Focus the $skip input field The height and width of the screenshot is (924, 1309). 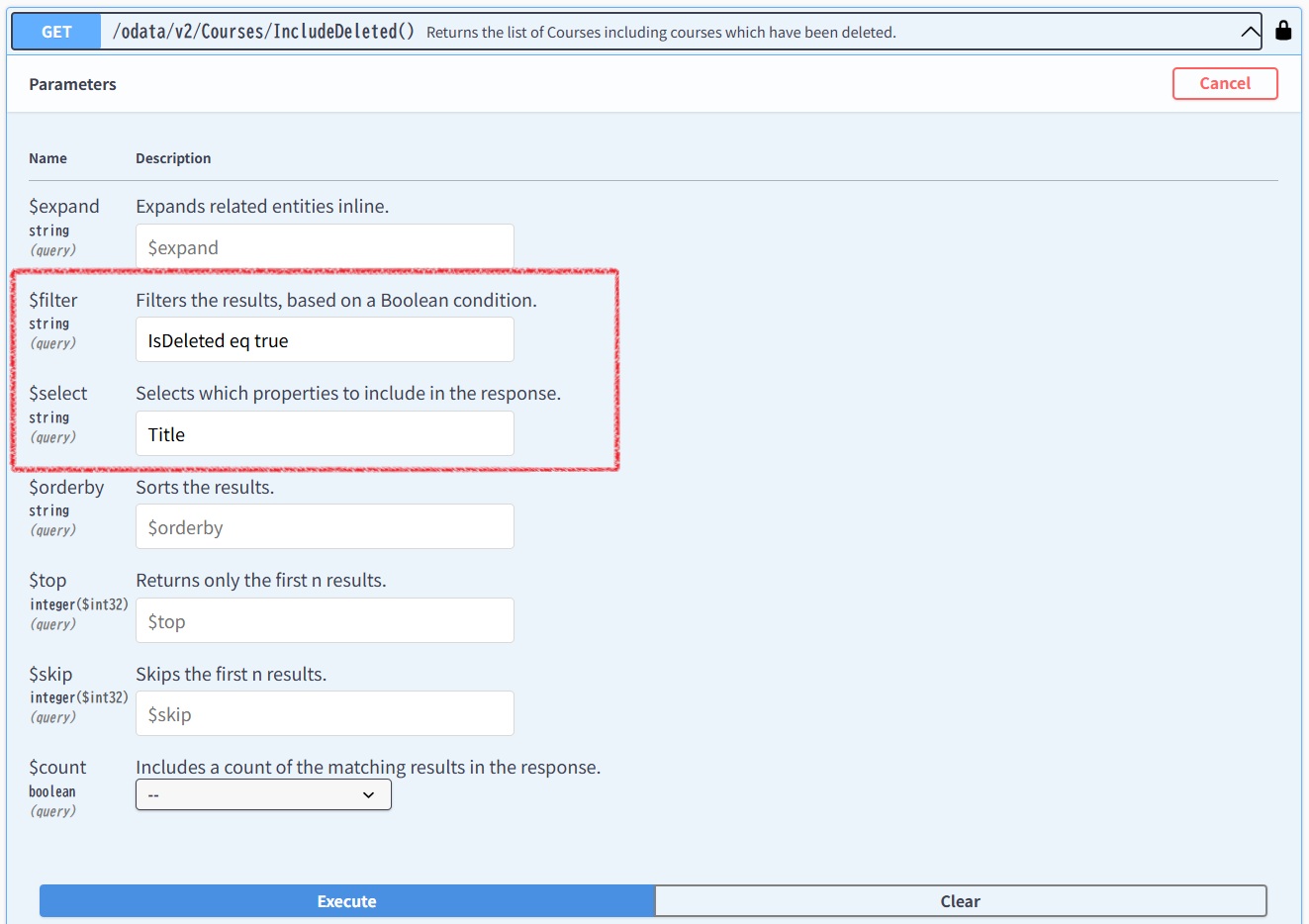click(325, 713)
